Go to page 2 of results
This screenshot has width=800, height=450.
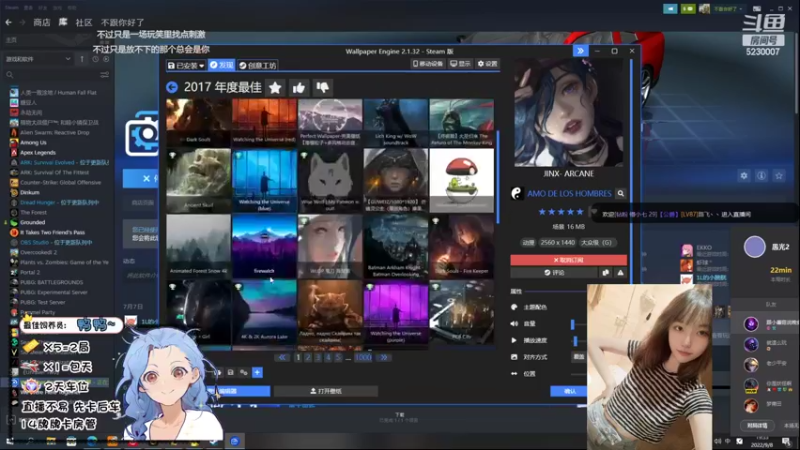click(x=308, y=358)
